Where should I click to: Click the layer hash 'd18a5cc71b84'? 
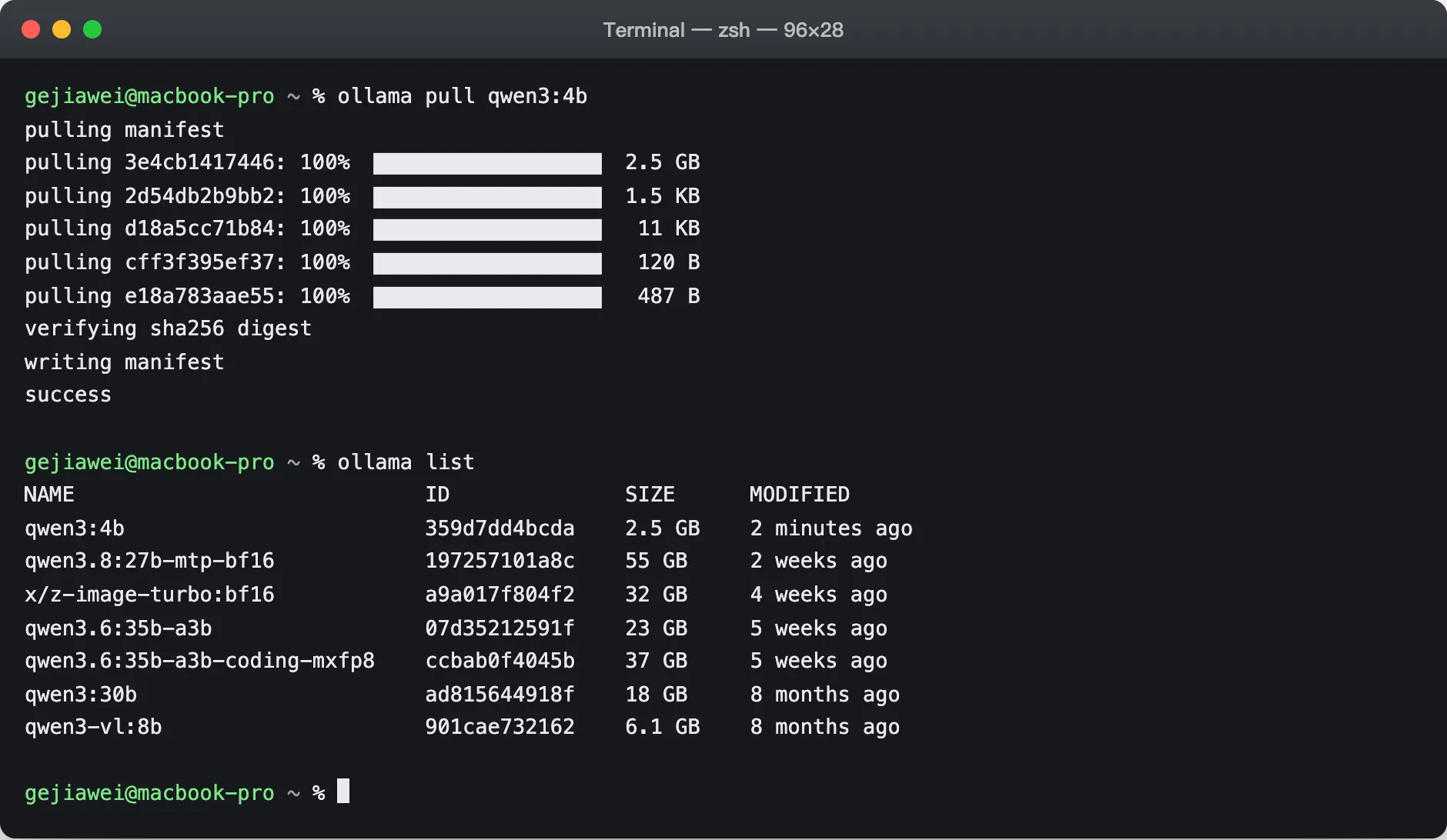point(199,228)
